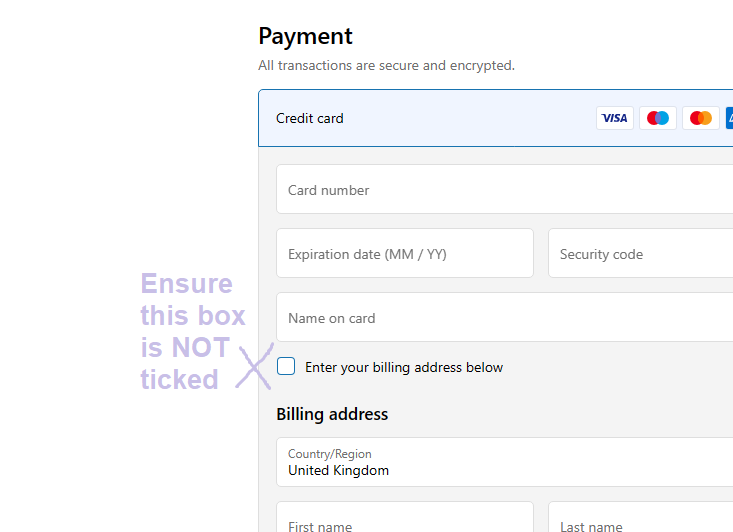Click the Billing address heading
This screenshot has height=532, width=733.
pyautogui.click(x=332, y=414)
